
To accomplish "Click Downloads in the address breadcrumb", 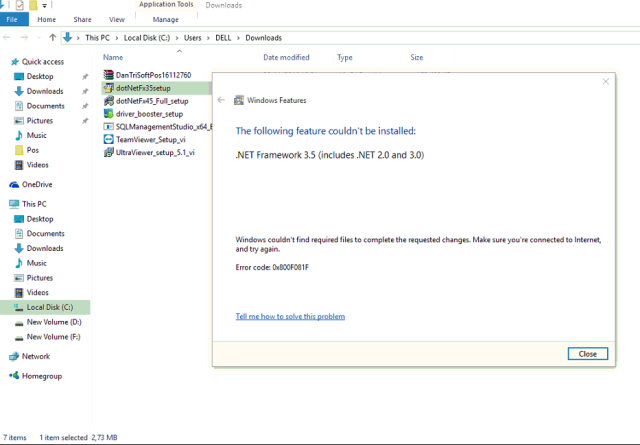I will (x=263, y=38).
